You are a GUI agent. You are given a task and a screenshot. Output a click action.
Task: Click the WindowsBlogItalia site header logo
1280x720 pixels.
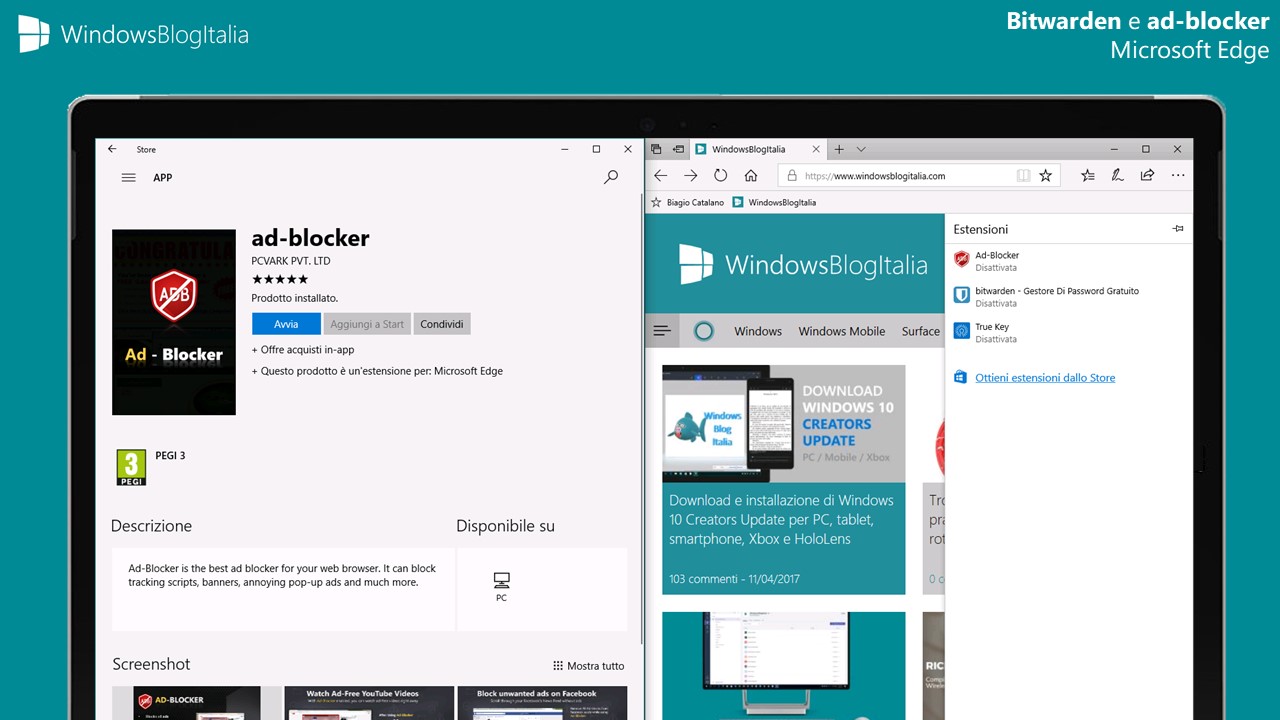point(804,264)
